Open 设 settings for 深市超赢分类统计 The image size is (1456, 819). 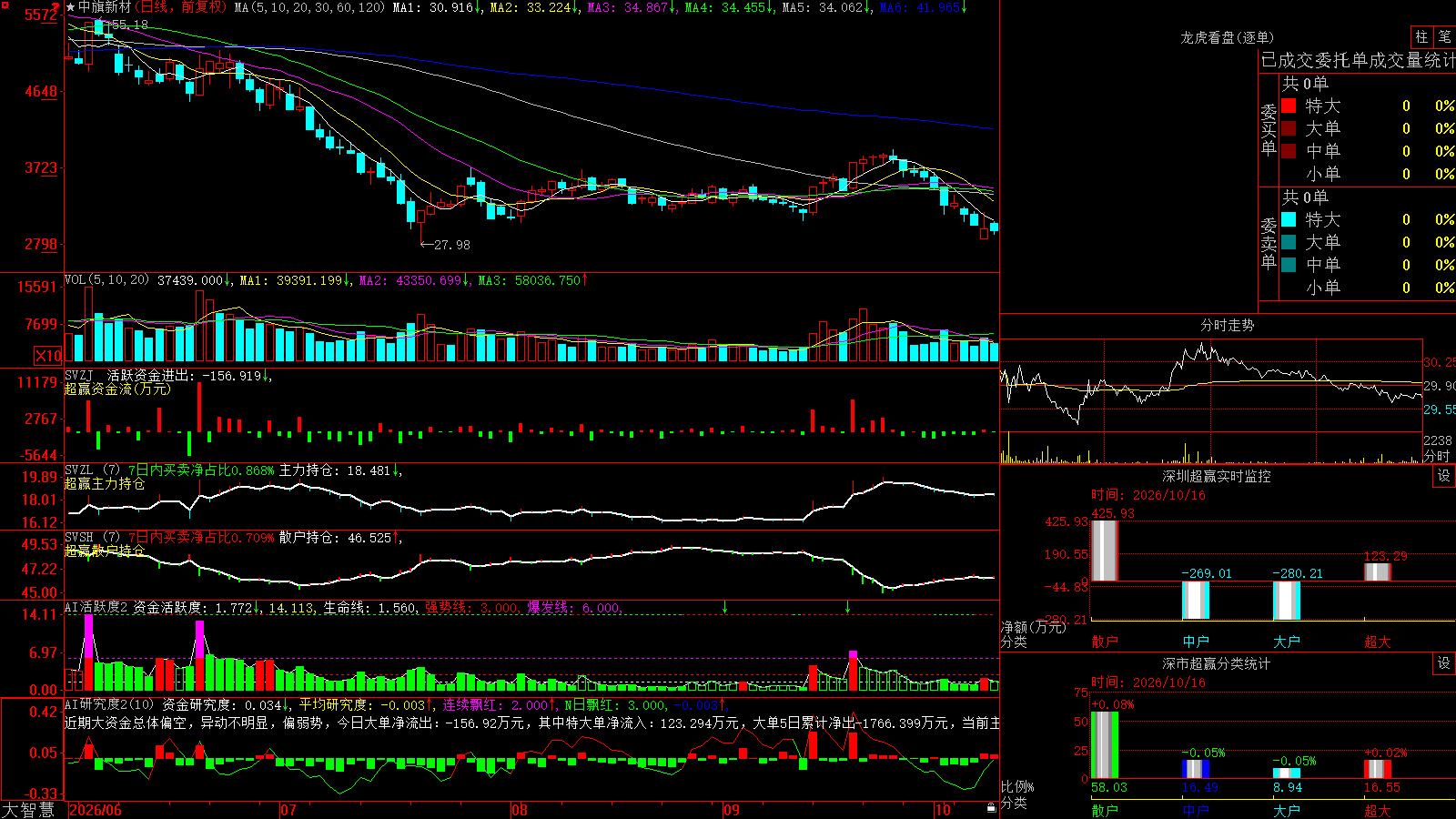click(1444, 663)
